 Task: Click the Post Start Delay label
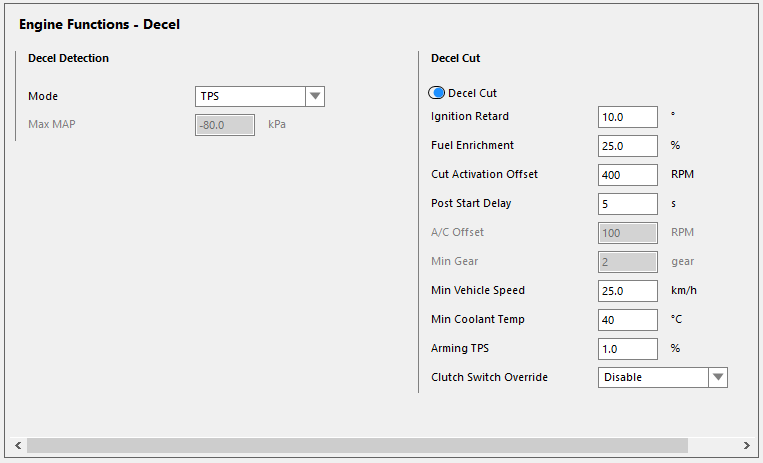click(x=471, y=203)
